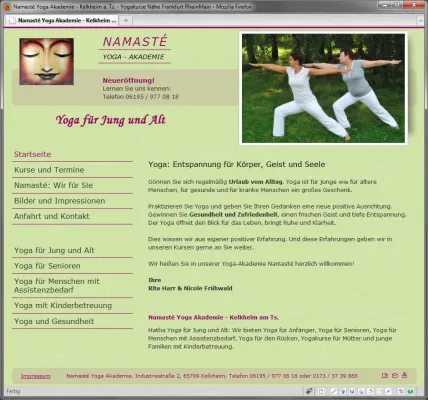This screenshot has height=400, width=428.
Task: Open Yoga und Gesundheit link
Action: 54,321
